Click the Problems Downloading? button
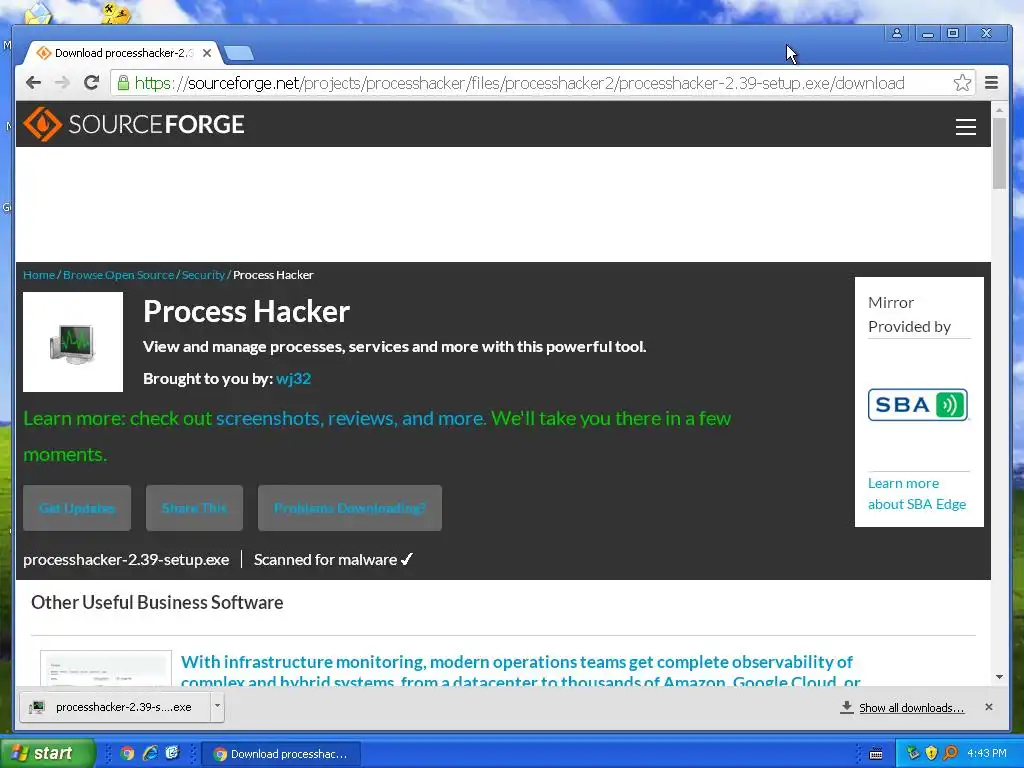 [350, 508]
